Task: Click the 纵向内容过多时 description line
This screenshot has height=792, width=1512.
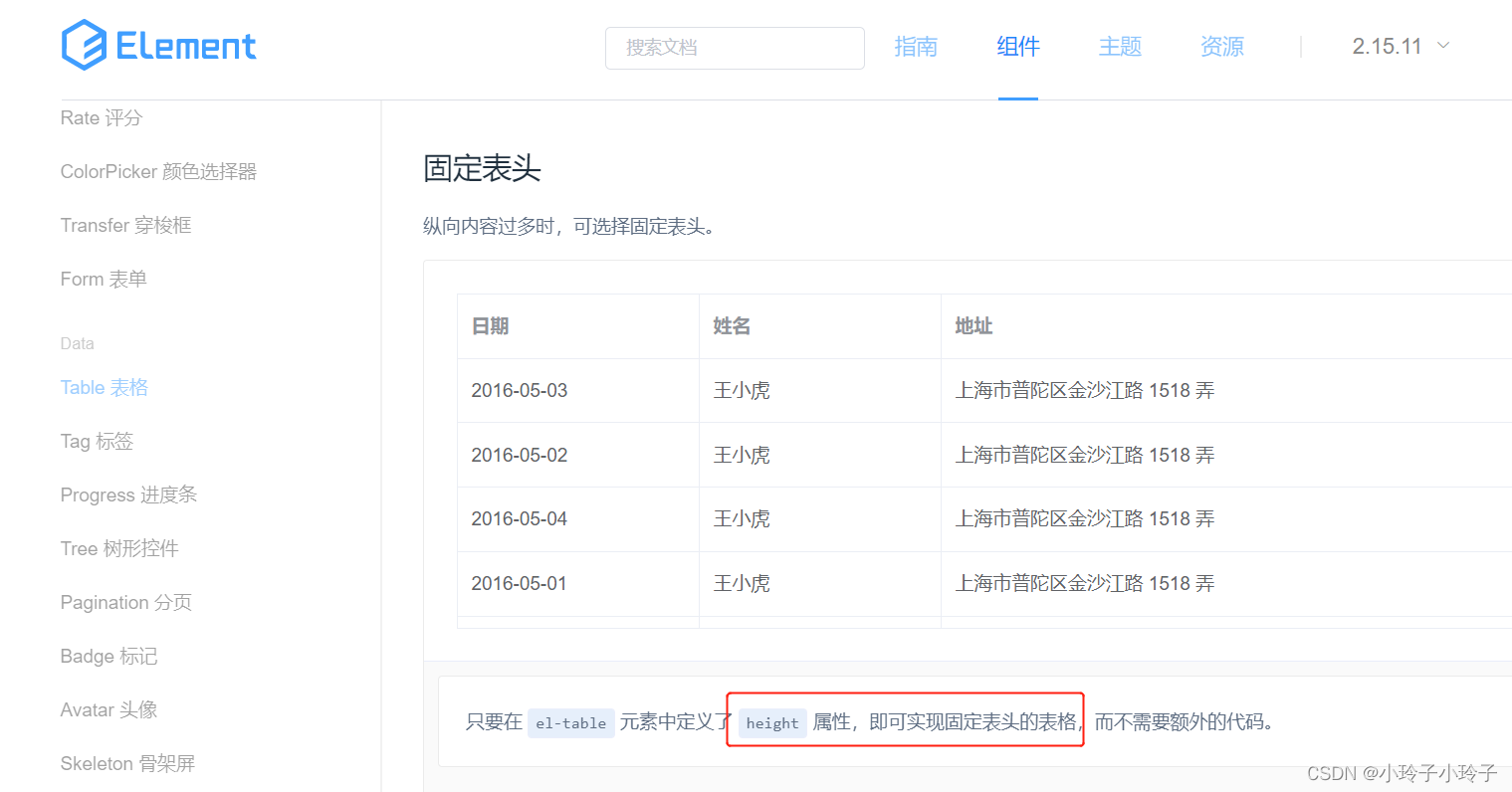Action: coord(568,227)
